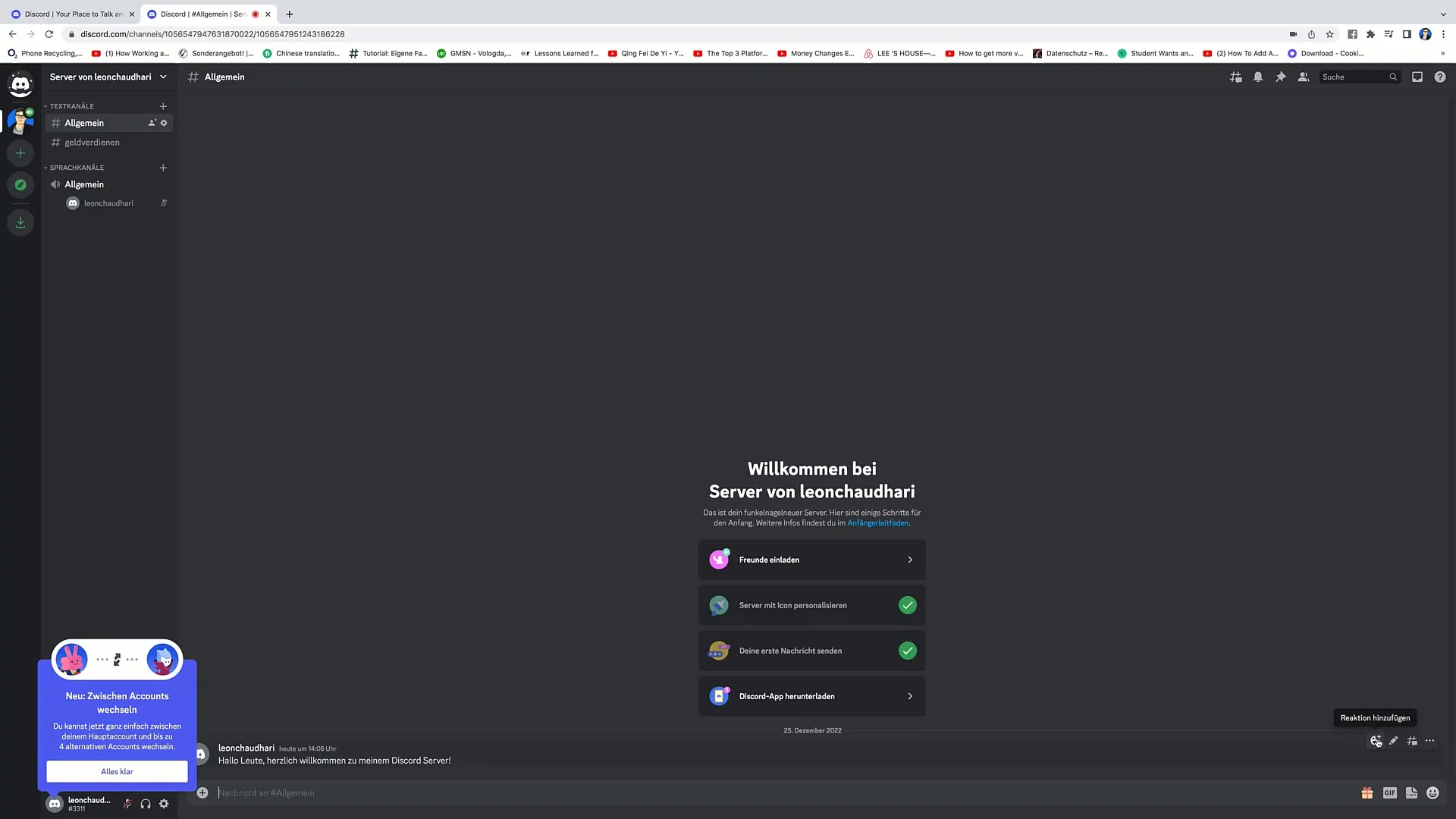Click message author name leonchaudhari
Viewport: 1456px width, 819px height.
(x=246, y=748)
